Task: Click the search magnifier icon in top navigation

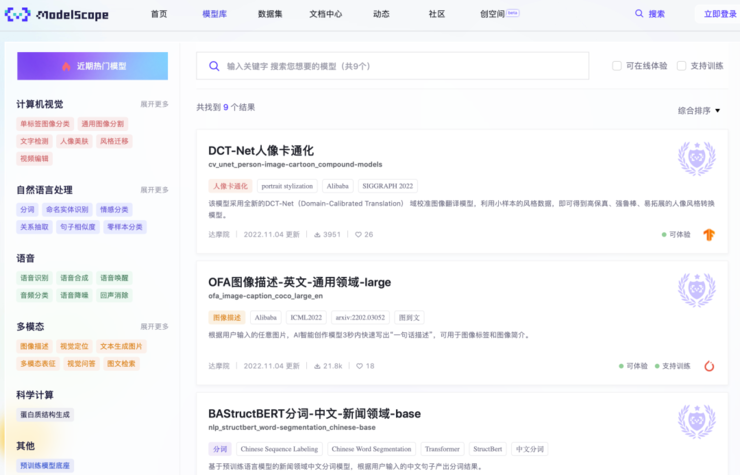Action: click(639, 13)
